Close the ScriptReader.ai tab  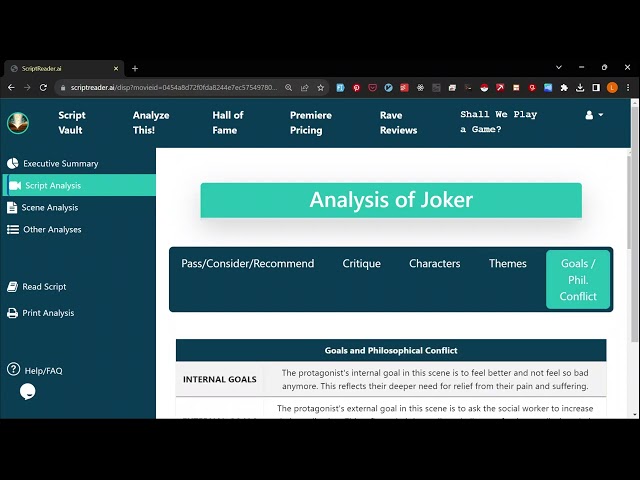[x=116, y=69]
